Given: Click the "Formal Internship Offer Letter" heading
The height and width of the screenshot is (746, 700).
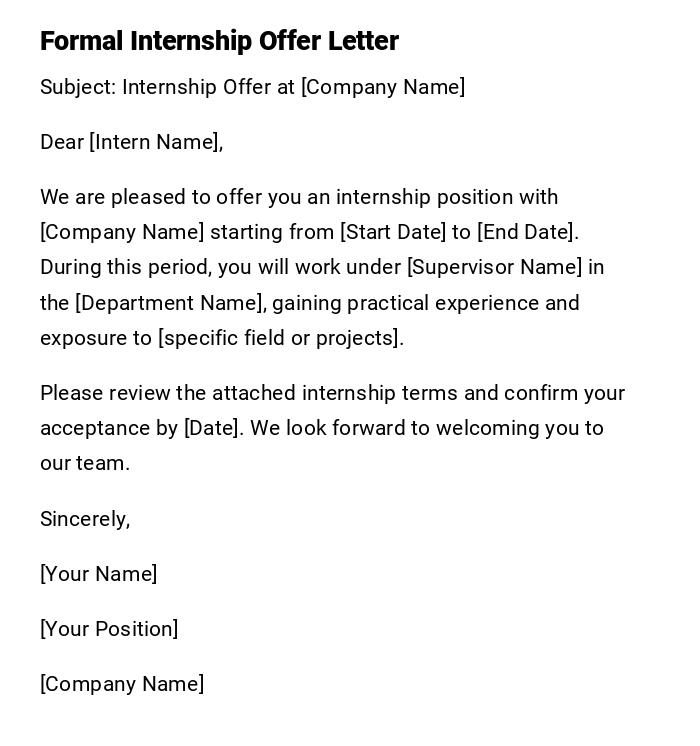Looking at the screenshot, I should click(x=219, y=41).
